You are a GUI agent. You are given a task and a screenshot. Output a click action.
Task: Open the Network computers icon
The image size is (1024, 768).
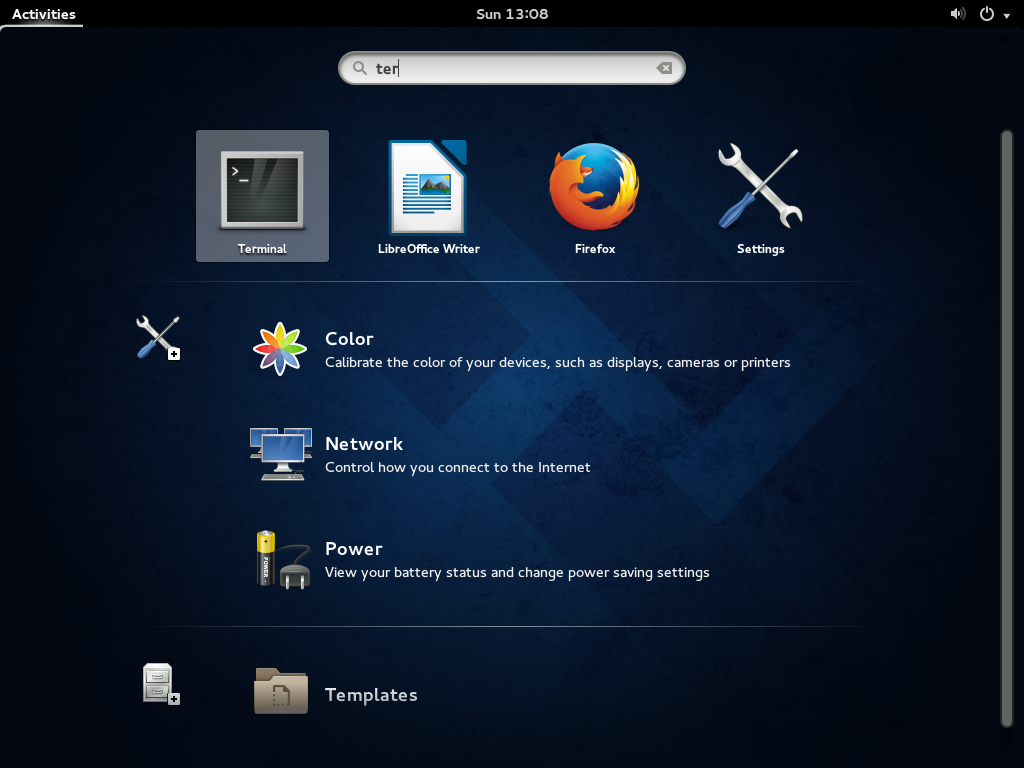[281, 454]
